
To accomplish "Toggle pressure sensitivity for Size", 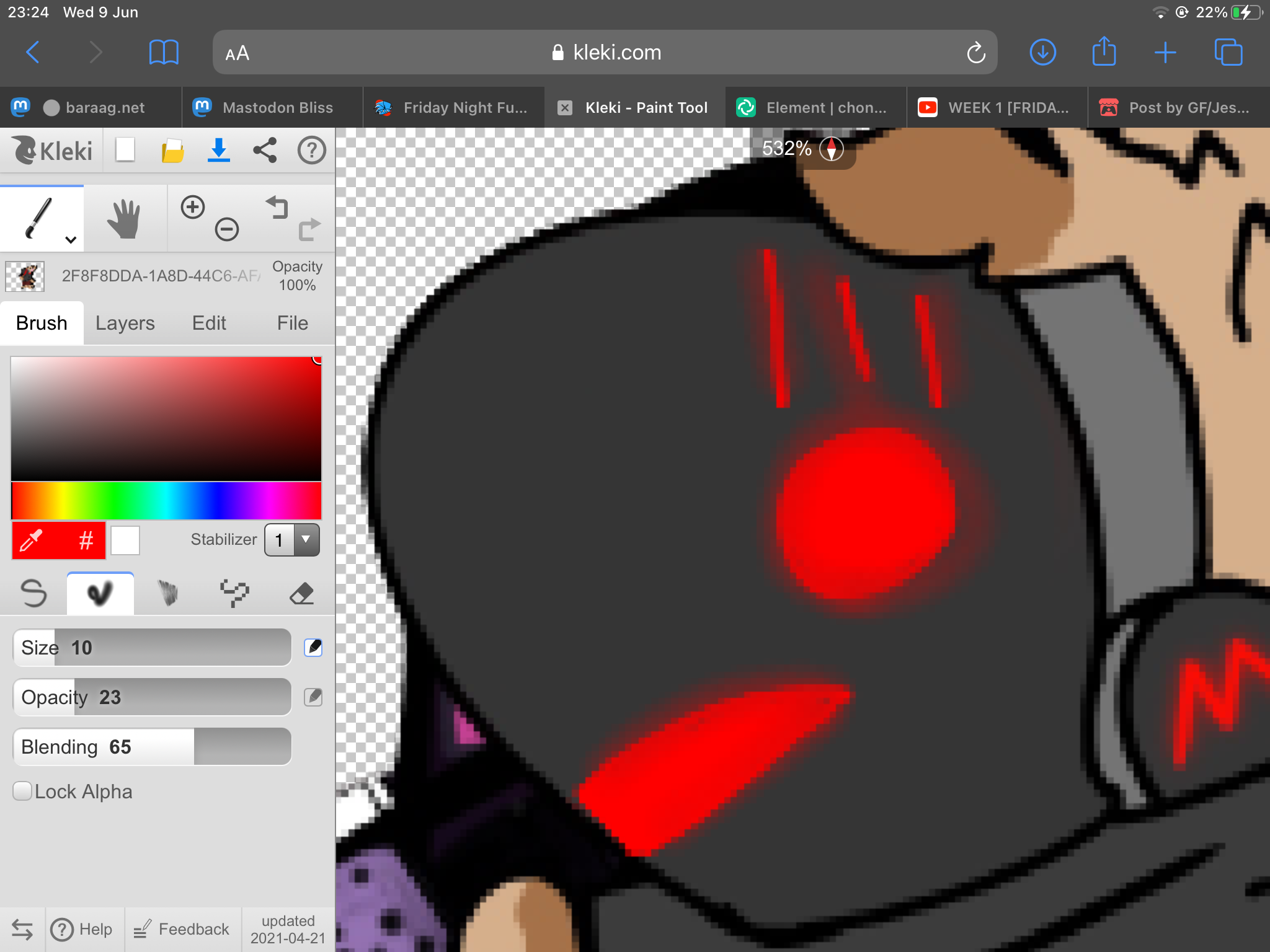I will (x=313, y=647).
